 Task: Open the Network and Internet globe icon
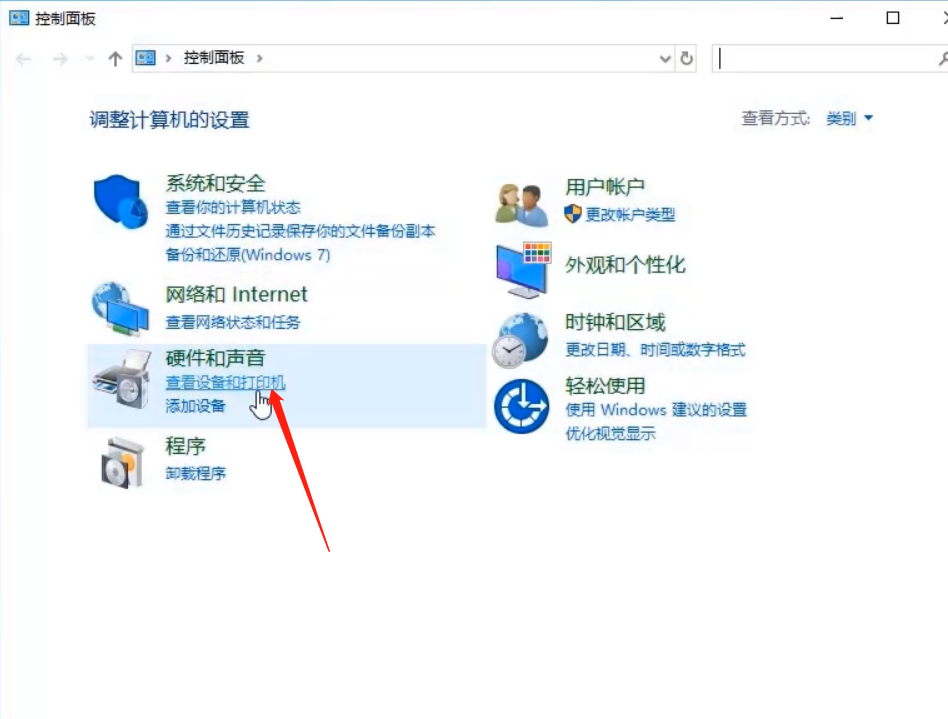(120, 309)
